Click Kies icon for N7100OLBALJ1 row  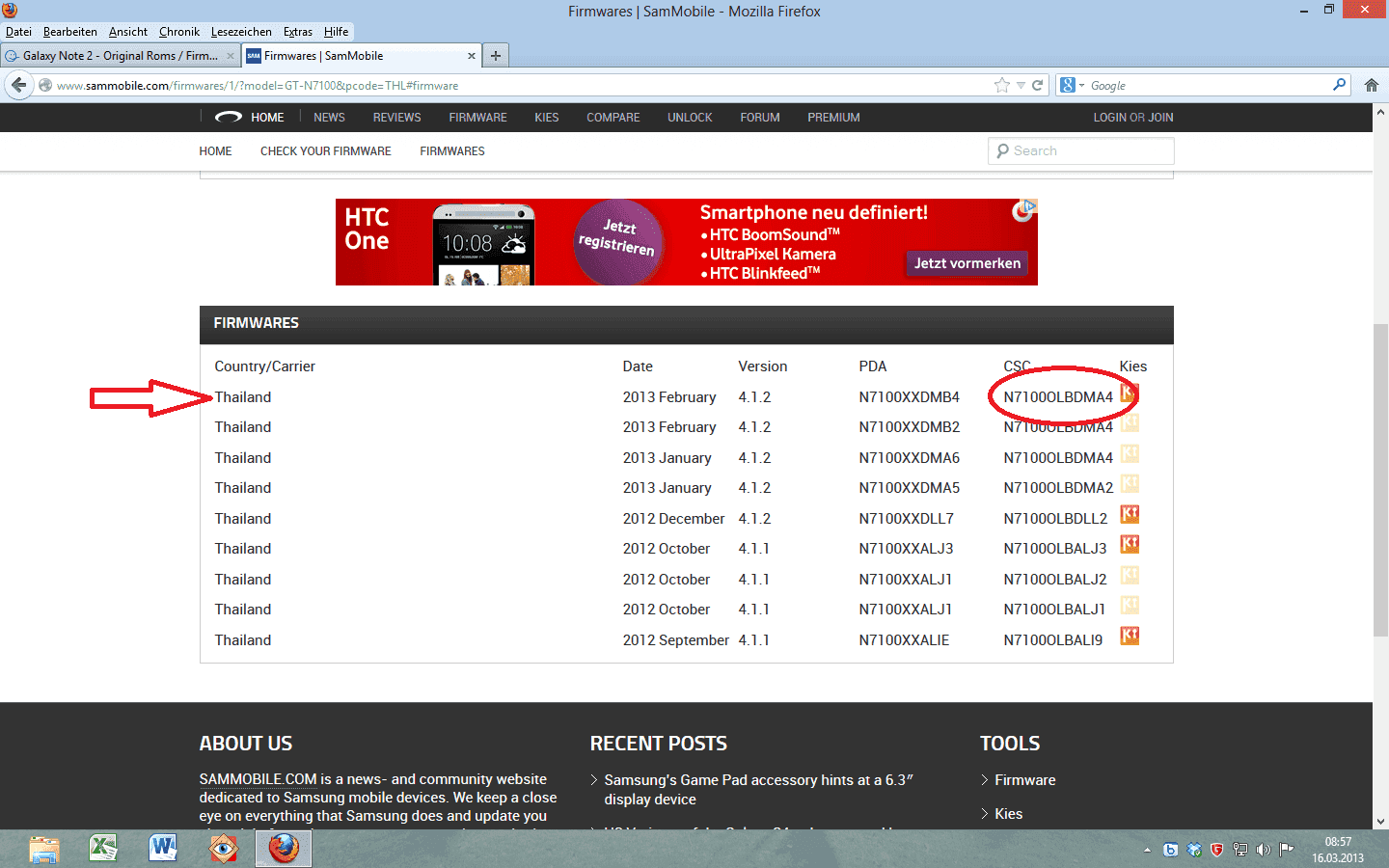1130,605
